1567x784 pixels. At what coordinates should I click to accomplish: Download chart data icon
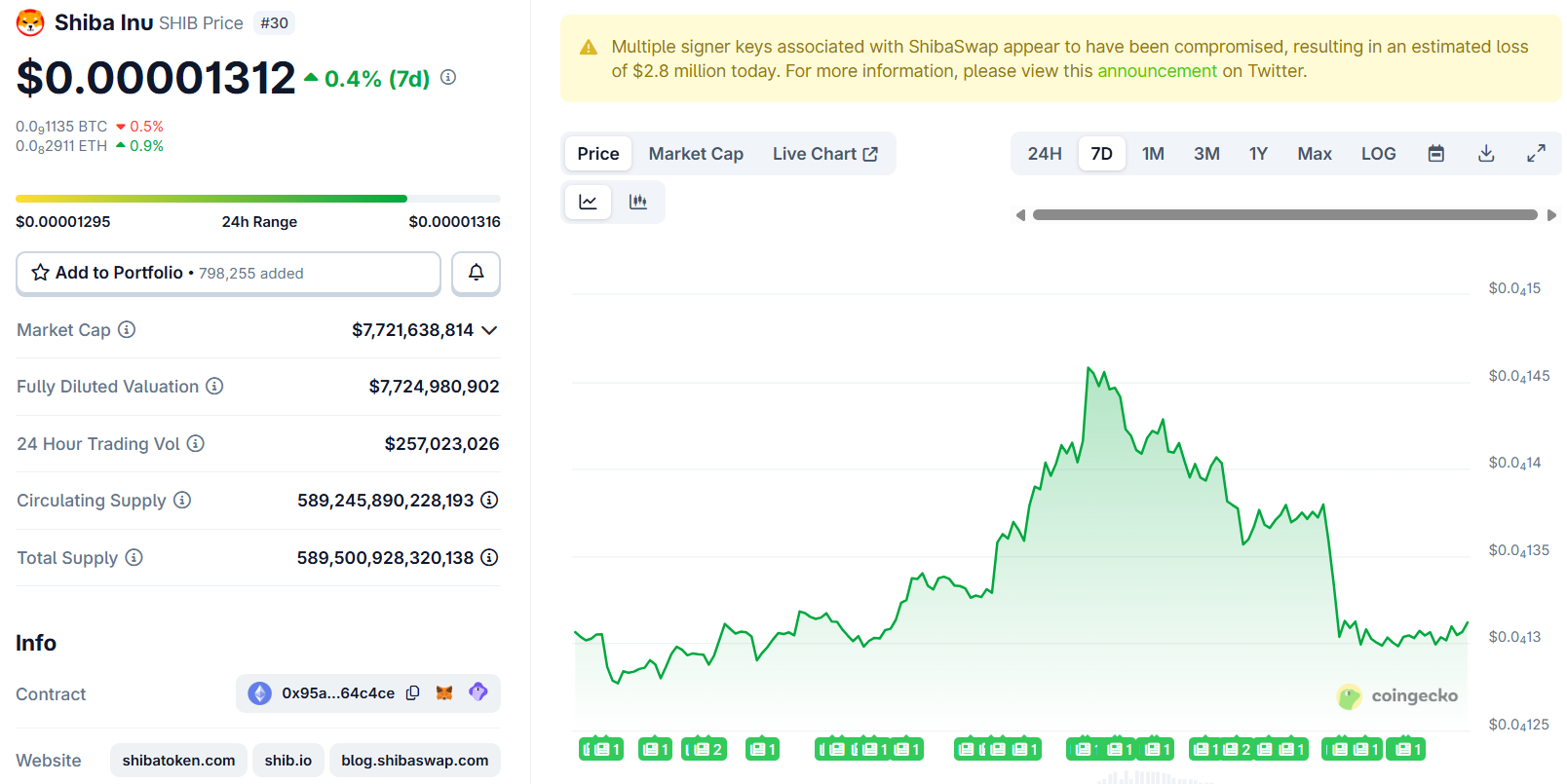coord(1486,154)
